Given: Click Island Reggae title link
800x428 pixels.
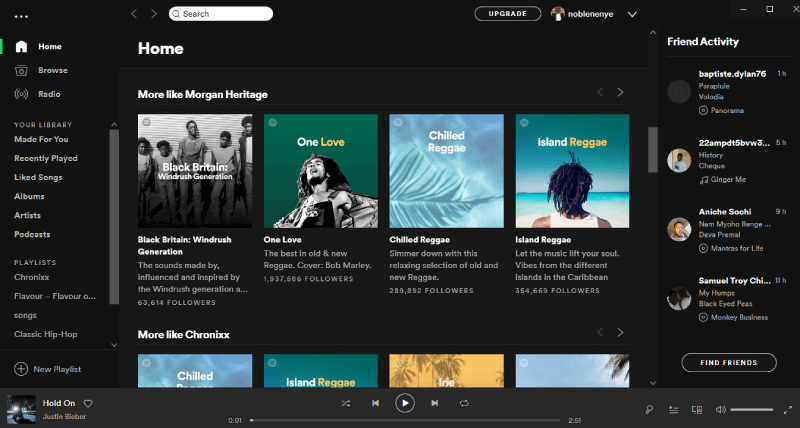Looking at the screenshot, I should point(543,240).
